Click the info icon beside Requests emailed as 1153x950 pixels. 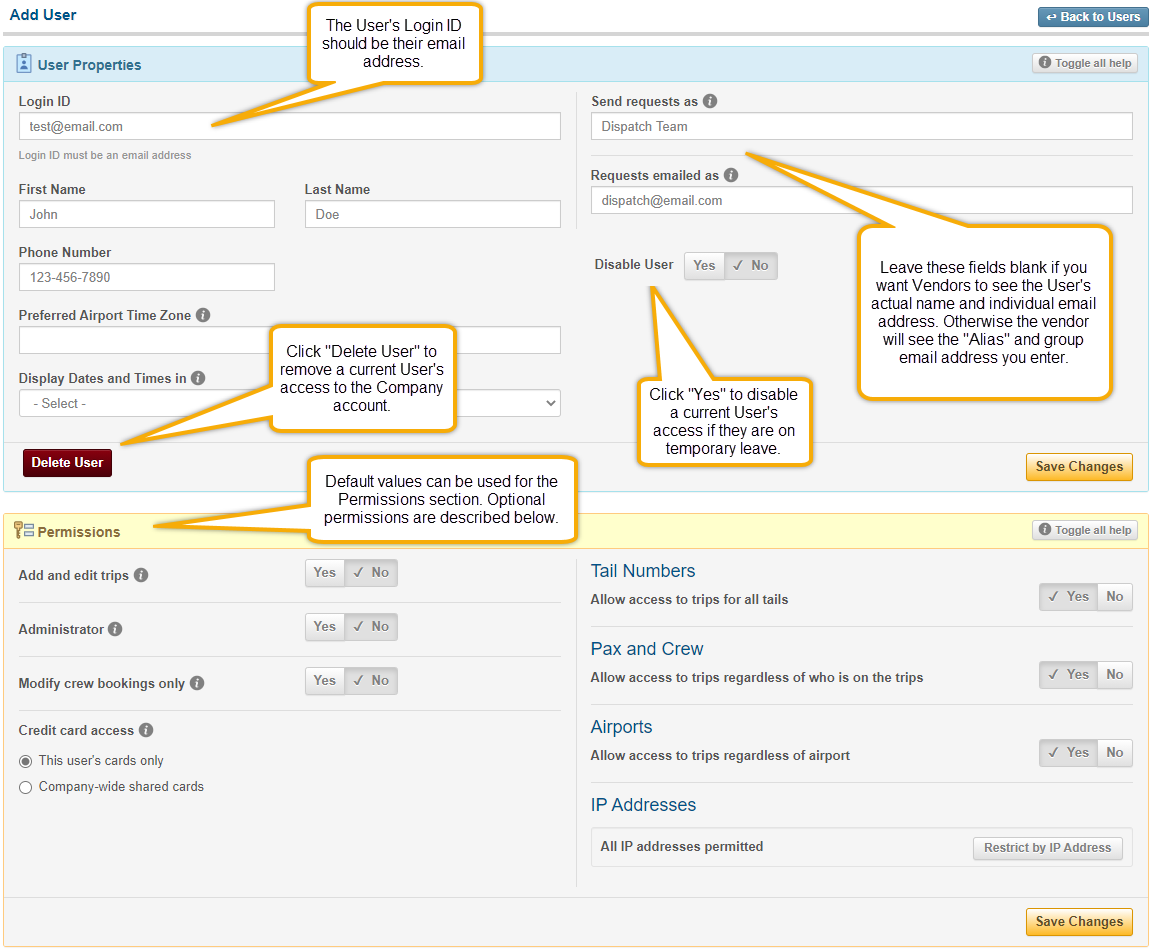[x=731, y=175]
